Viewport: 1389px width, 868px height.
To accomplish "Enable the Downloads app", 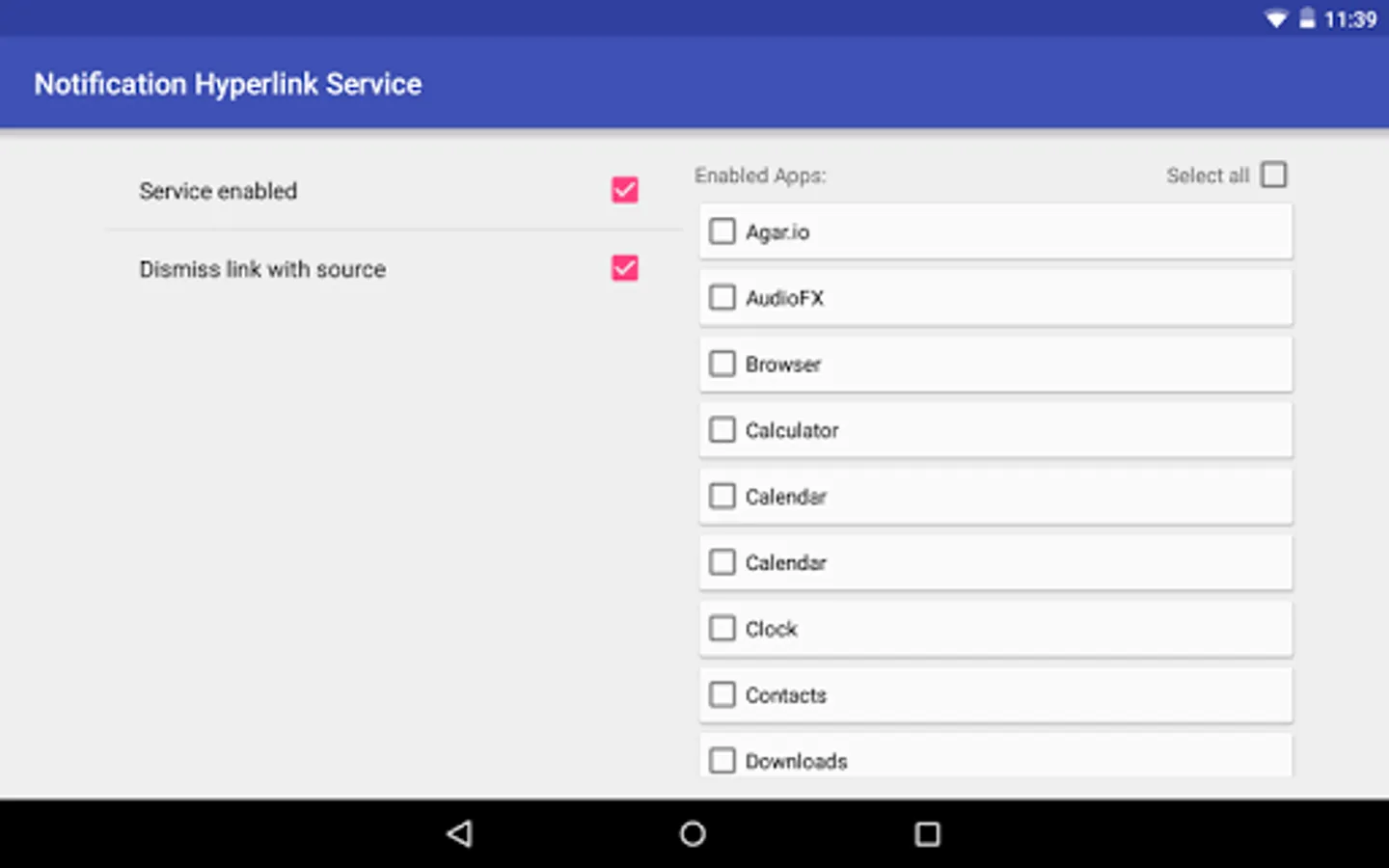I will click(722, 760).
